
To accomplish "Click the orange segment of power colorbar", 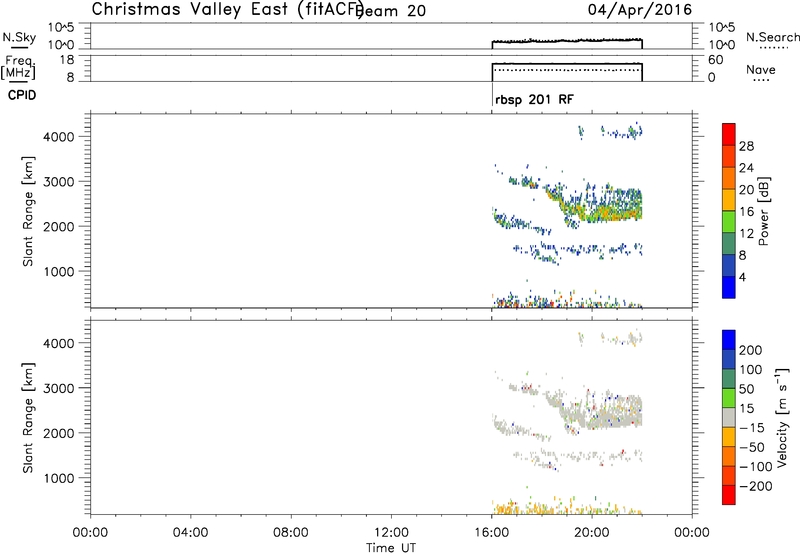I will click(x=729, y=178).
